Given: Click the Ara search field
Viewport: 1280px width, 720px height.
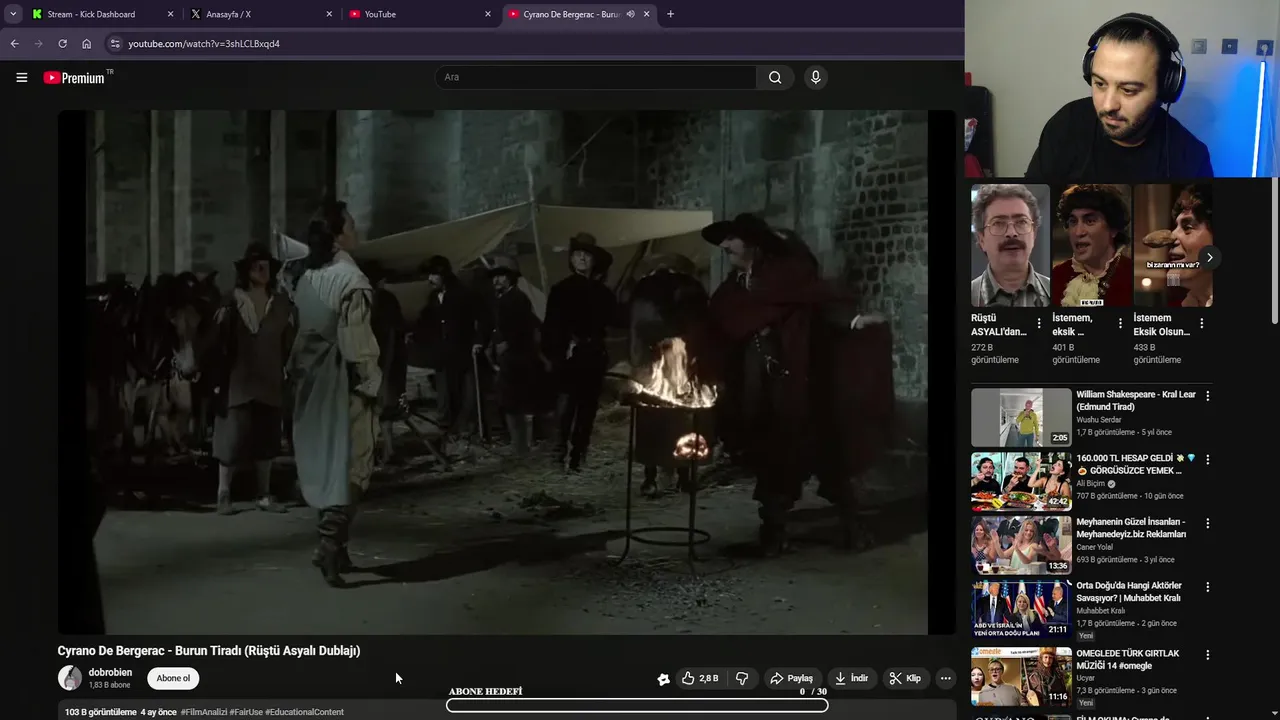Looking at the screenshot, I should tap(596, 77).
